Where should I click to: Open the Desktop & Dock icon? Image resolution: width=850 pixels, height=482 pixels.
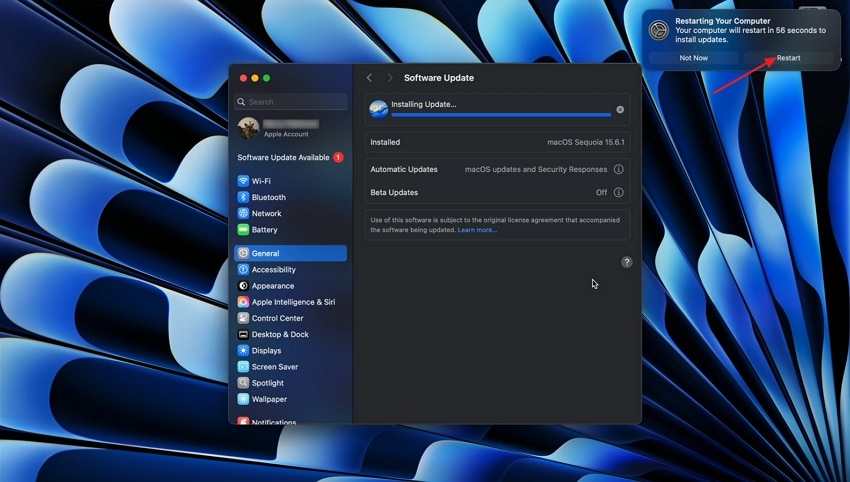pyautogui.click(x=243, y=335)
